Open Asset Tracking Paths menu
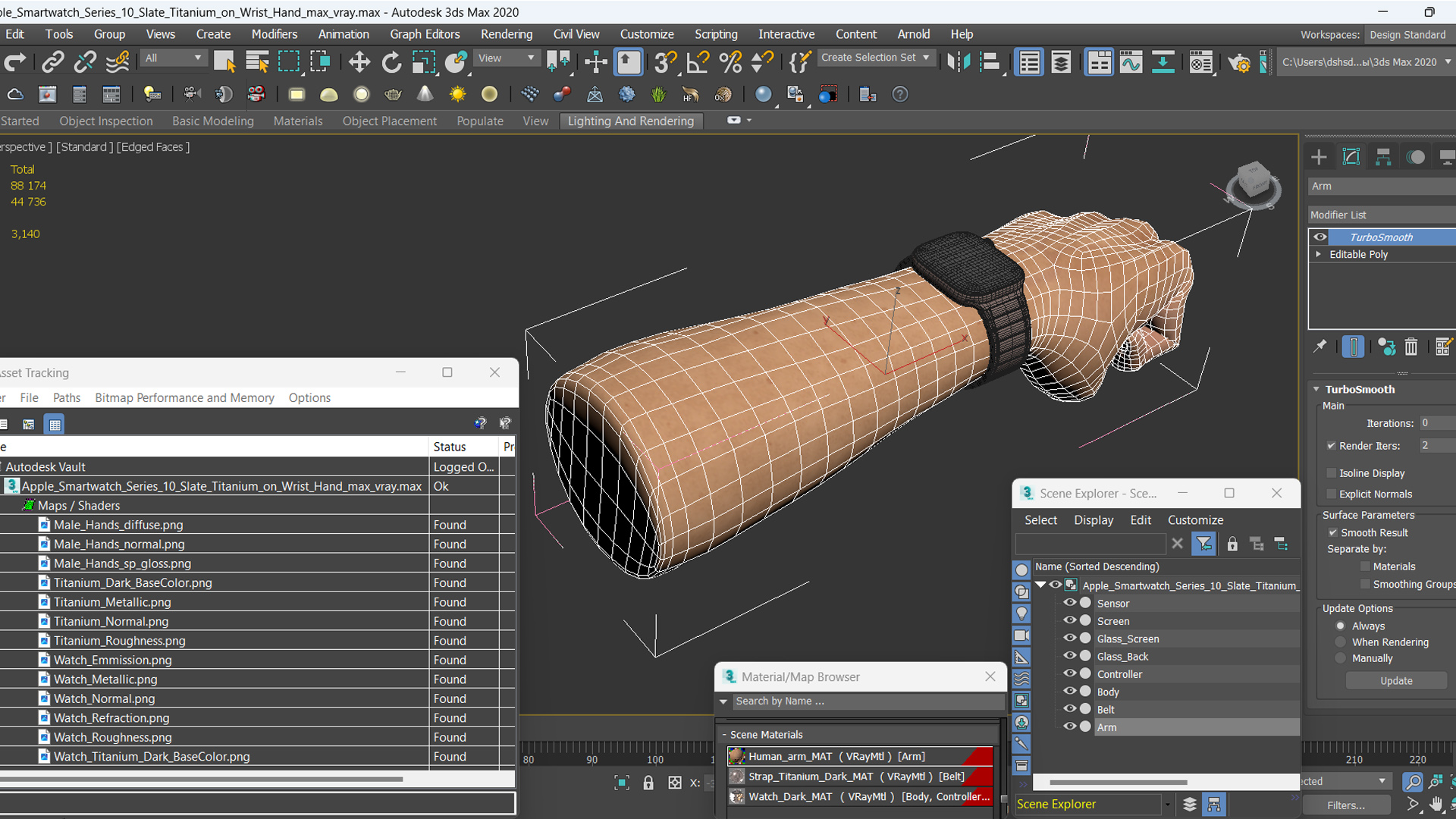The image size is (1456, 819). 67,397
